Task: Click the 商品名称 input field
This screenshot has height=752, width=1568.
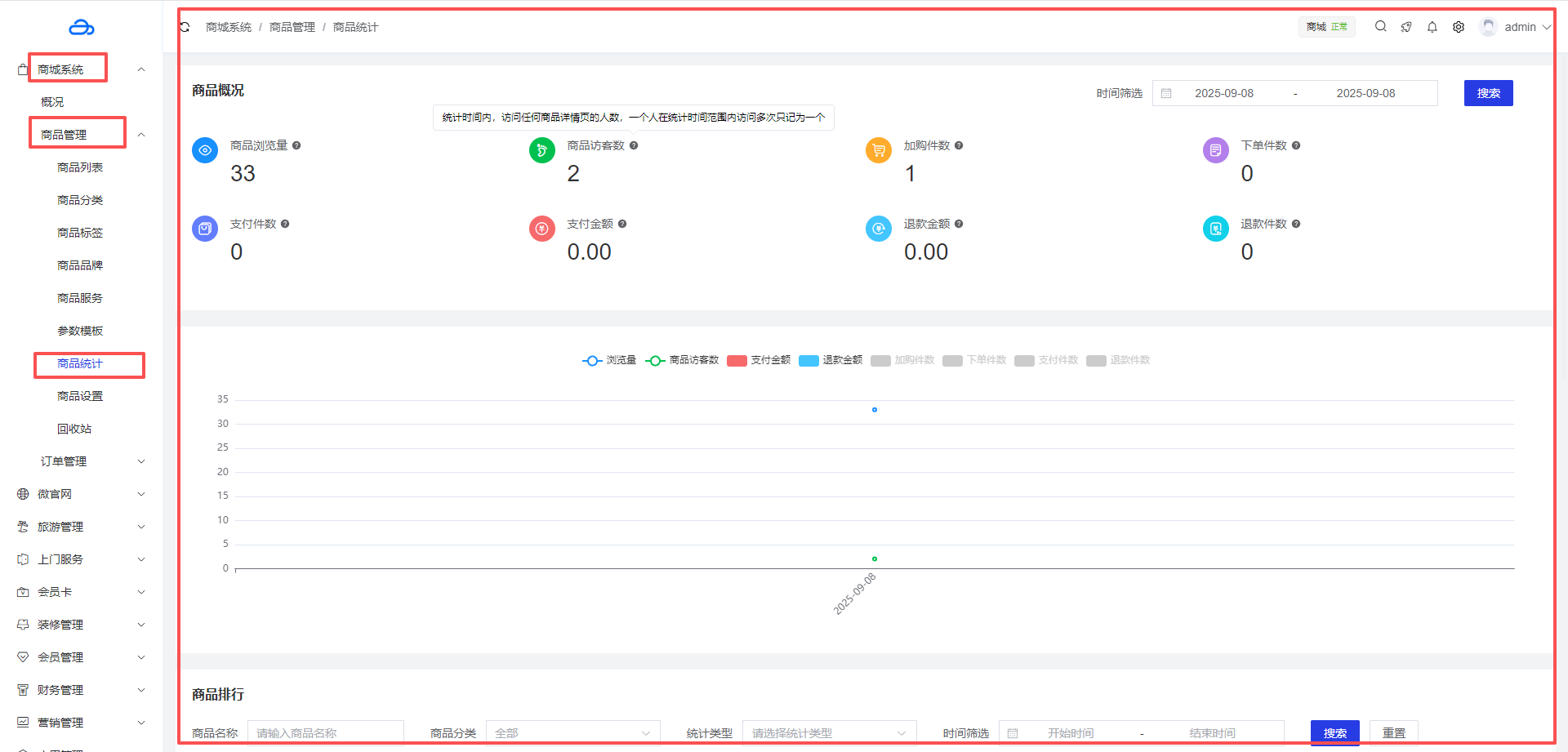Action: [325, 733]
